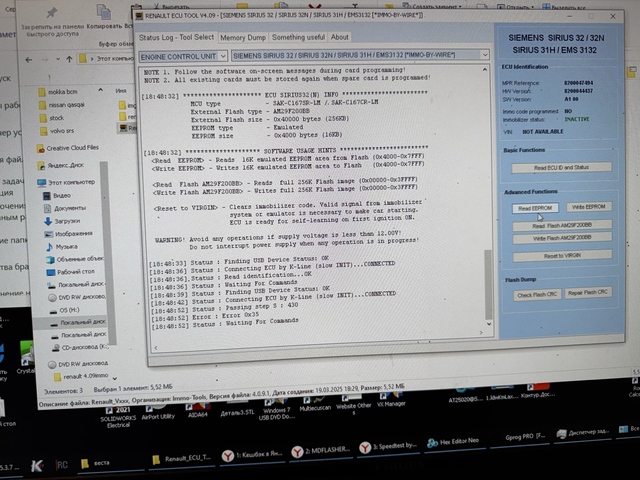Click the Reset to VIRGIN button

pyautogui.click(x=562, y=256)
